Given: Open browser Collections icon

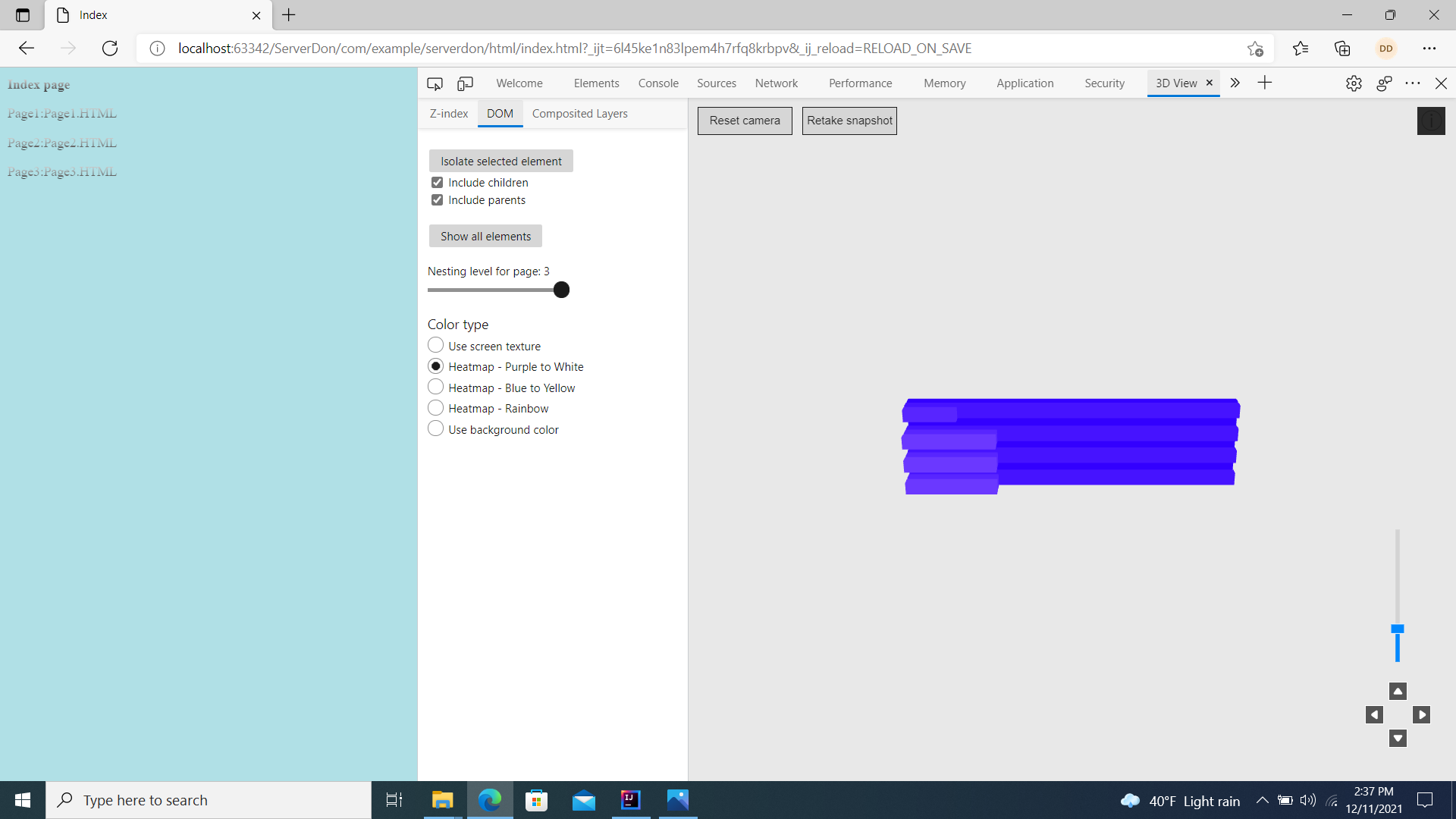Looking at the screenshot, I should coord(1342,49).
